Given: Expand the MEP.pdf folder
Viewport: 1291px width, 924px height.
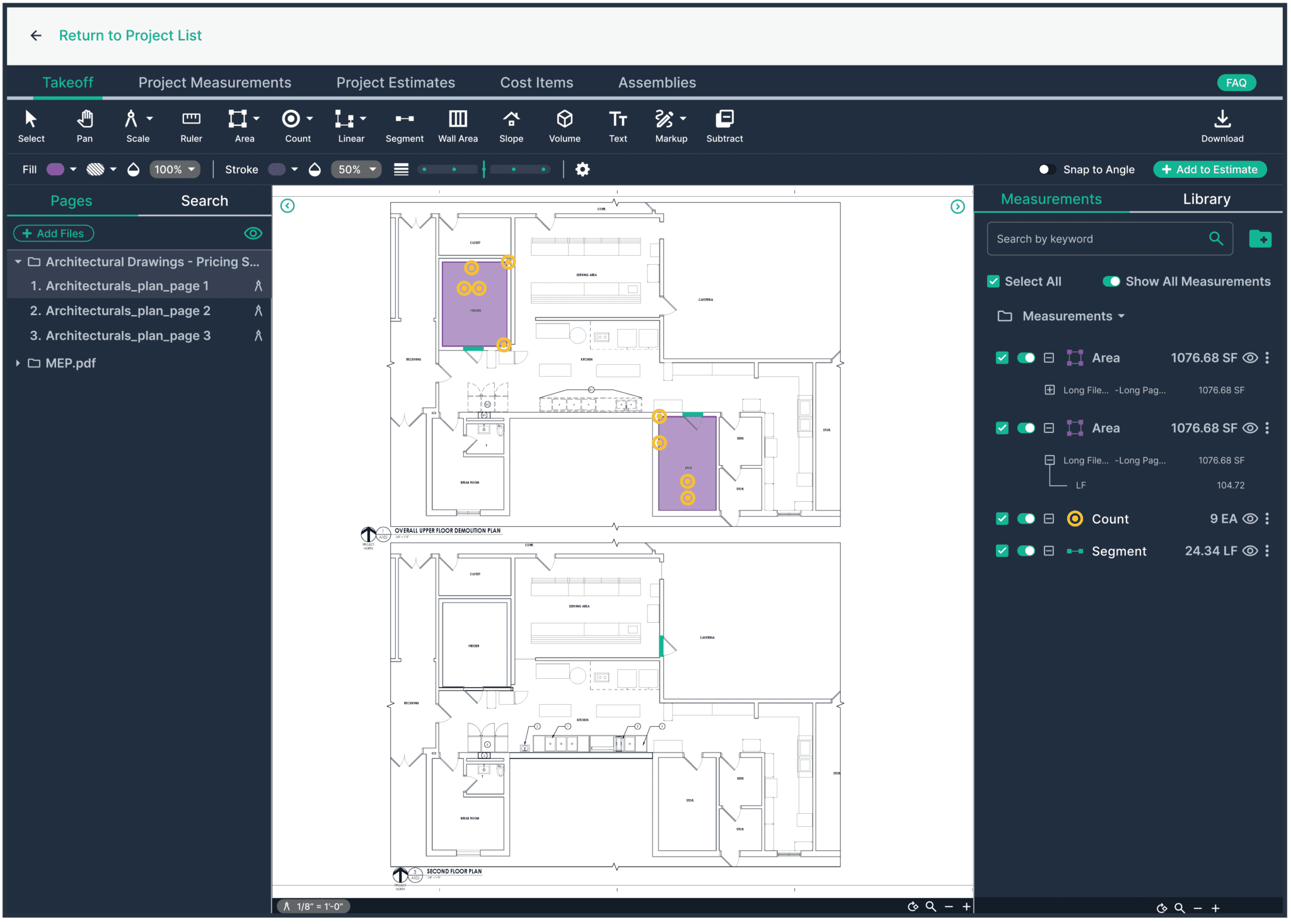Looking at the screenshot, I should click(17, 362).
